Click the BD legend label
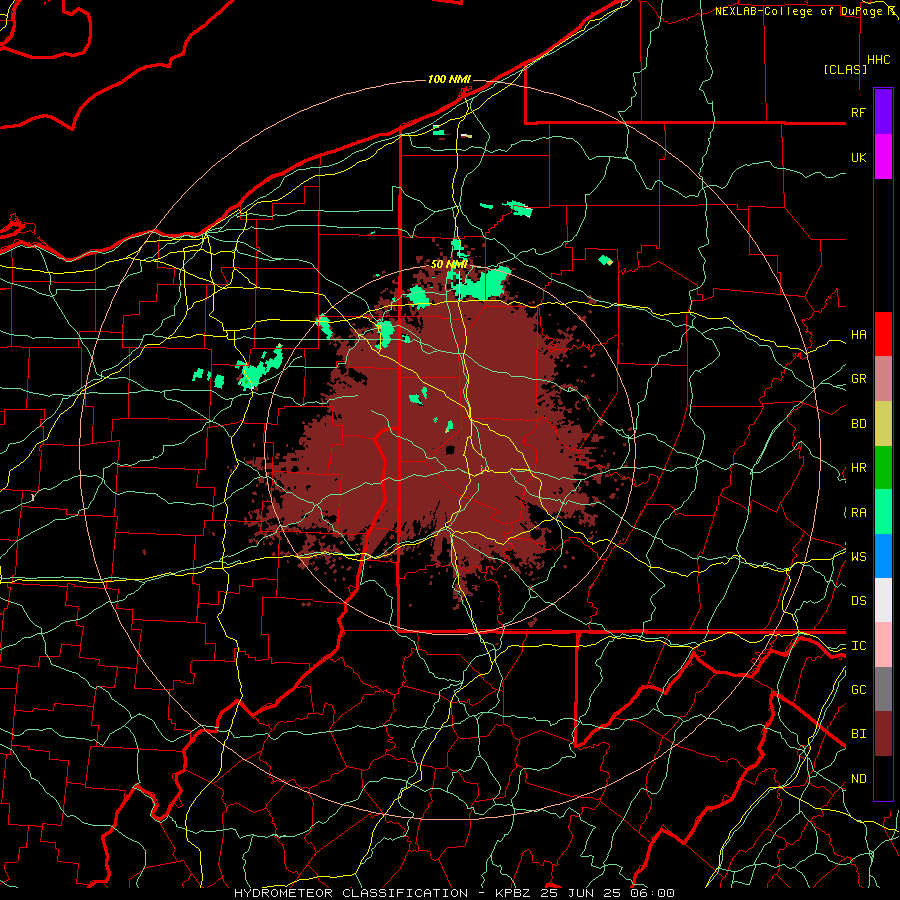This screenshot has width=900, height=900. tap(858, 424)
